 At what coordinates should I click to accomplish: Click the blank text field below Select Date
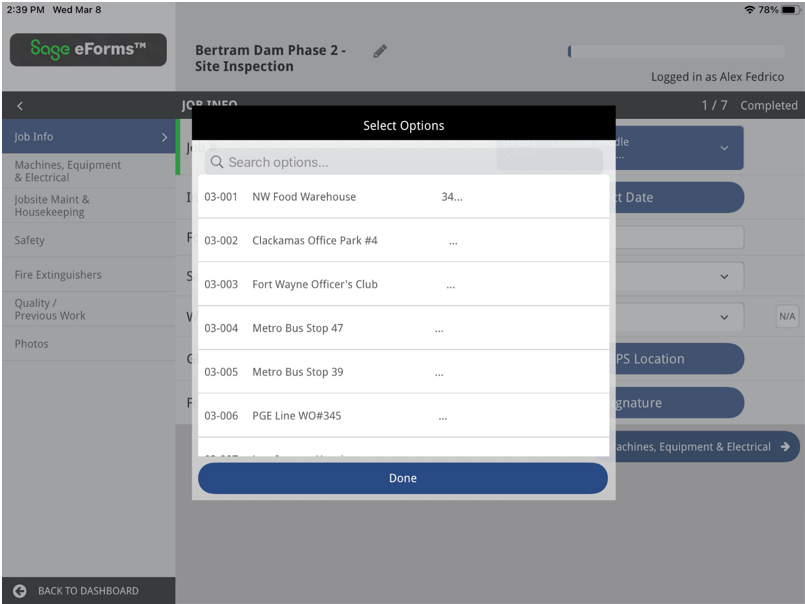[x=679, y=237]
